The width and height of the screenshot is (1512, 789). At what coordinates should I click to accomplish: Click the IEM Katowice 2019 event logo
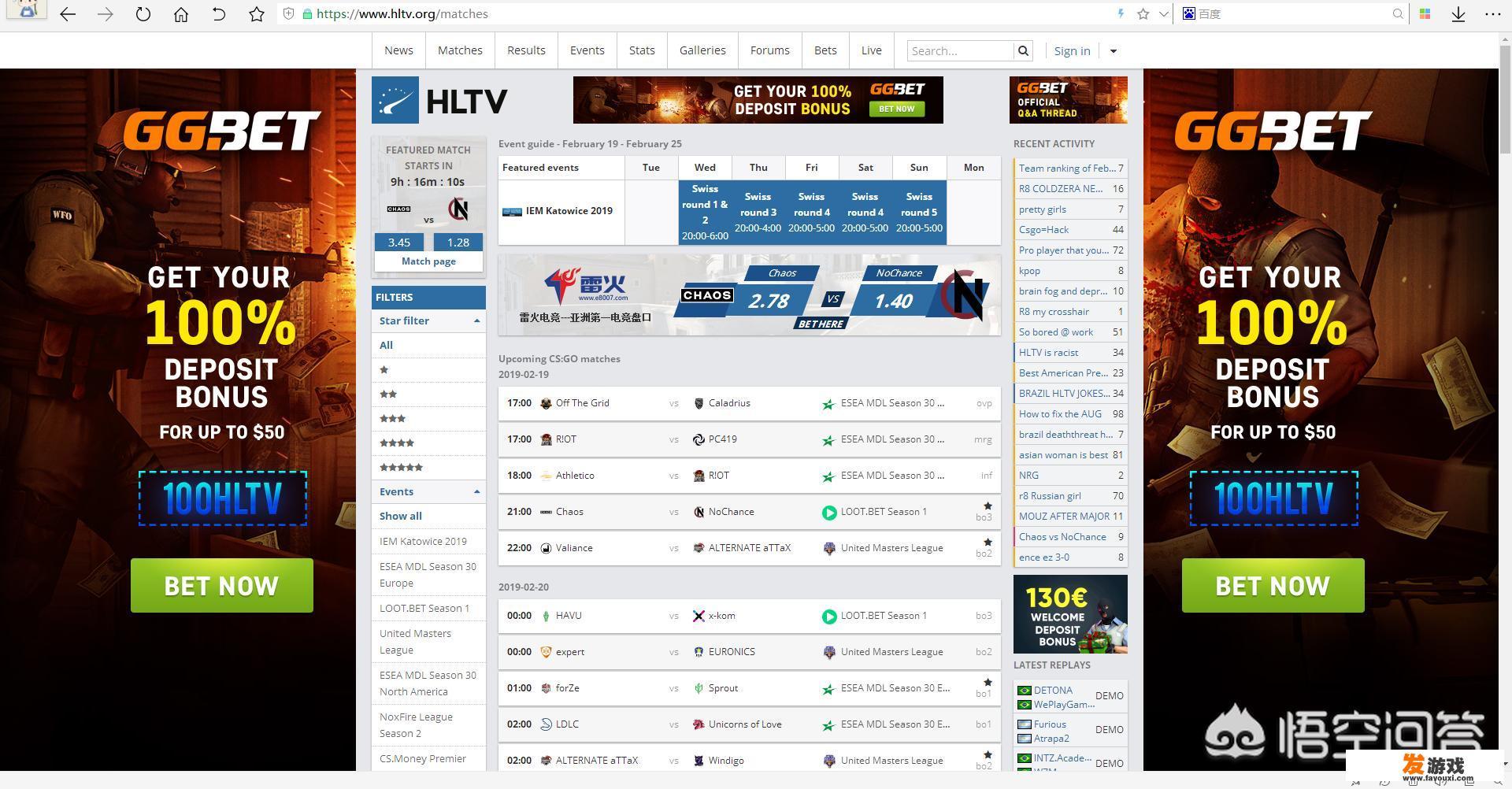point(512,212)
